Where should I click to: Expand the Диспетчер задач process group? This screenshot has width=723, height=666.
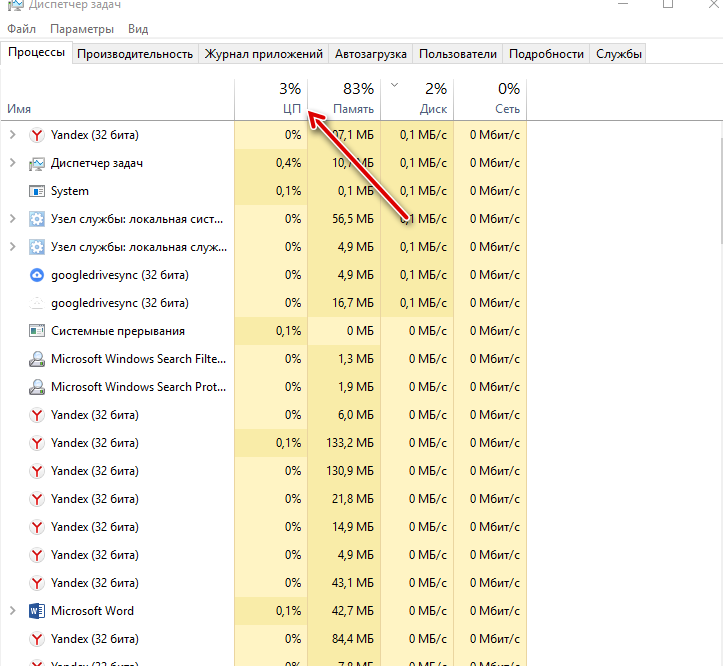tap(13, 163)
